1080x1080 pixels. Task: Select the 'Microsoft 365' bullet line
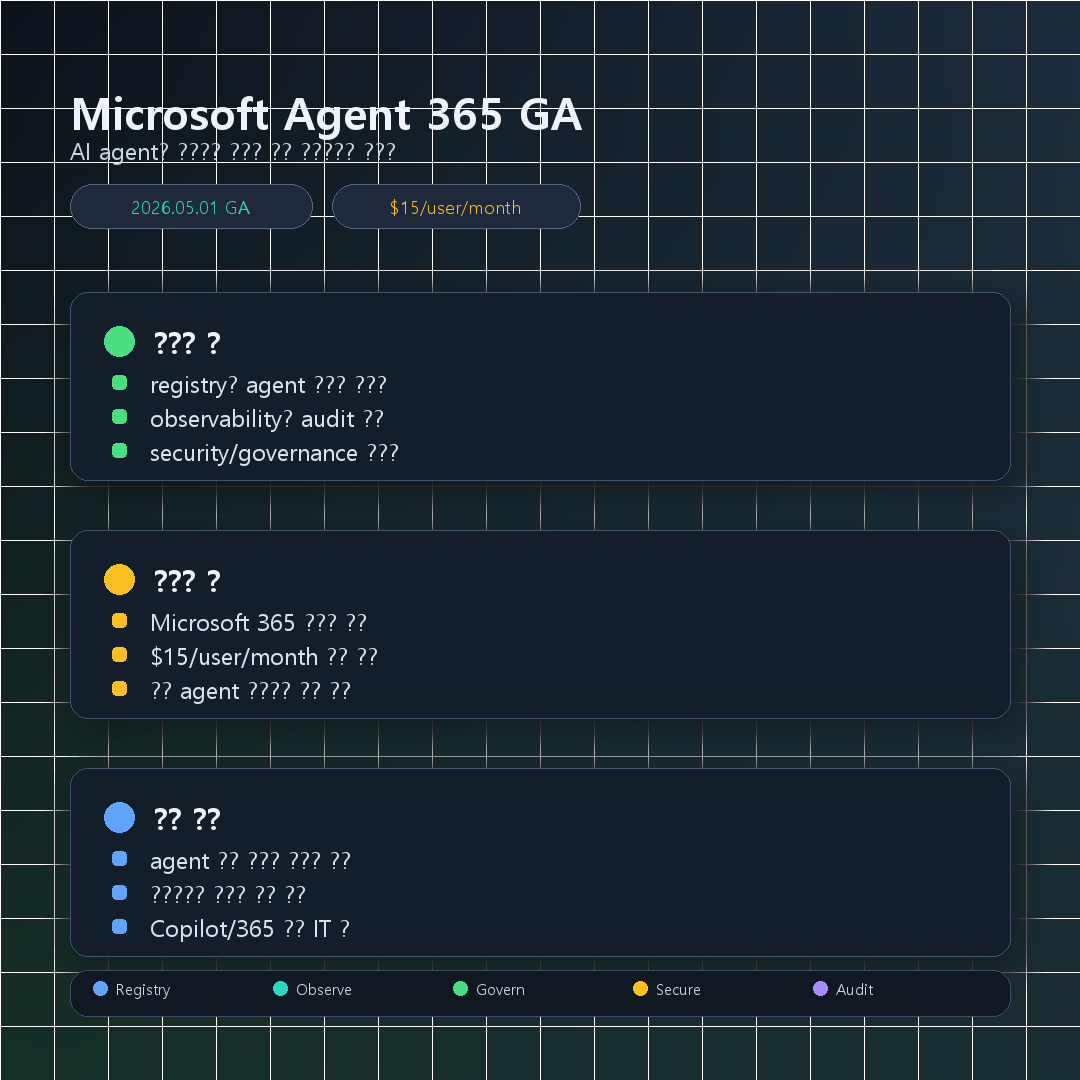click(258, 623)
